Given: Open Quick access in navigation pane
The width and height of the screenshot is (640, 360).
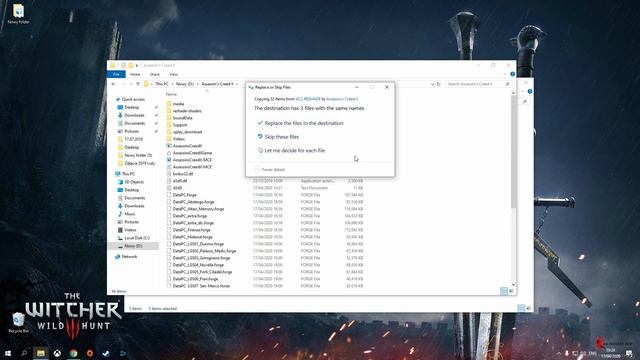Looking at the screenshot, I should click(x=130, y=99).
